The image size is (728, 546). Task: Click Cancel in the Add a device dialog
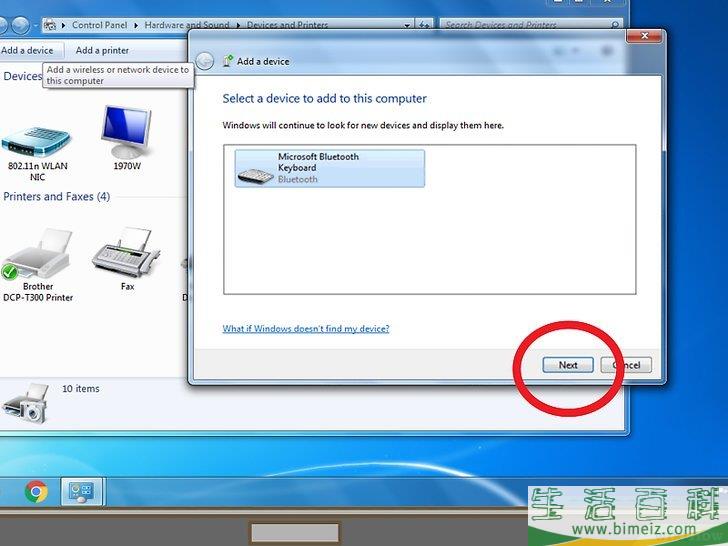pyautogui.click(x=626, y=365)
